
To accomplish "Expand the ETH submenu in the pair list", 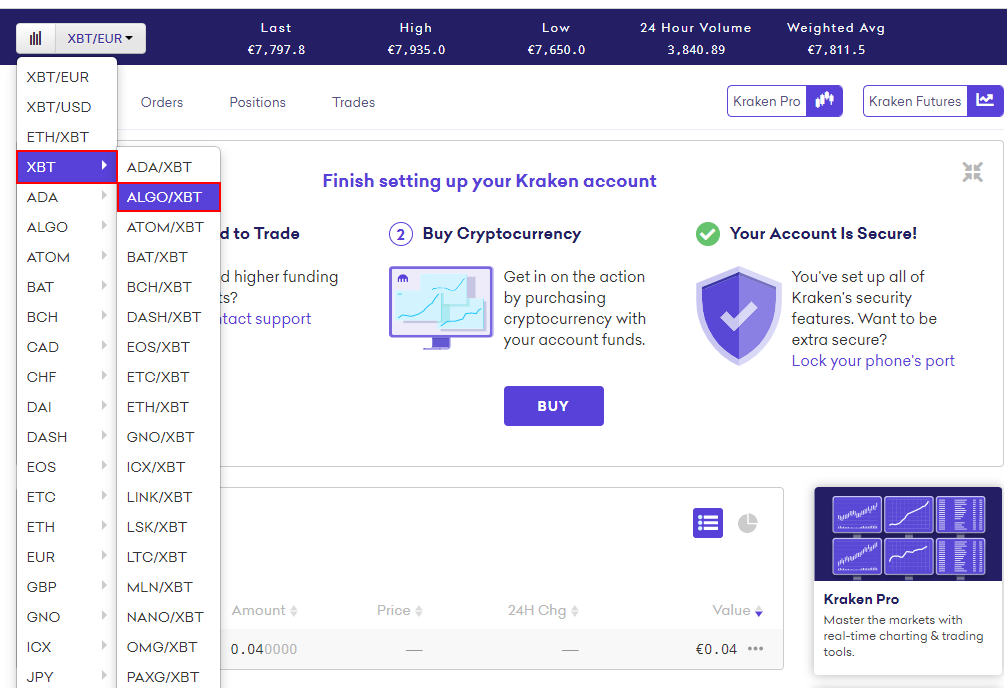I will (x=66, y=527).
